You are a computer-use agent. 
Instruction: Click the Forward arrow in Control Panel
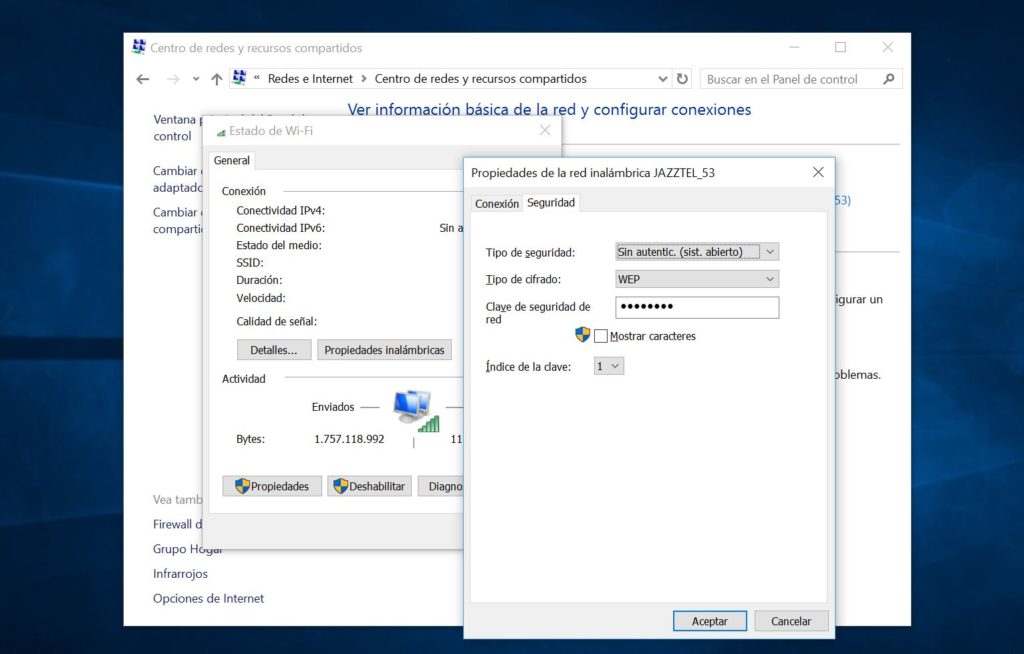173,79
